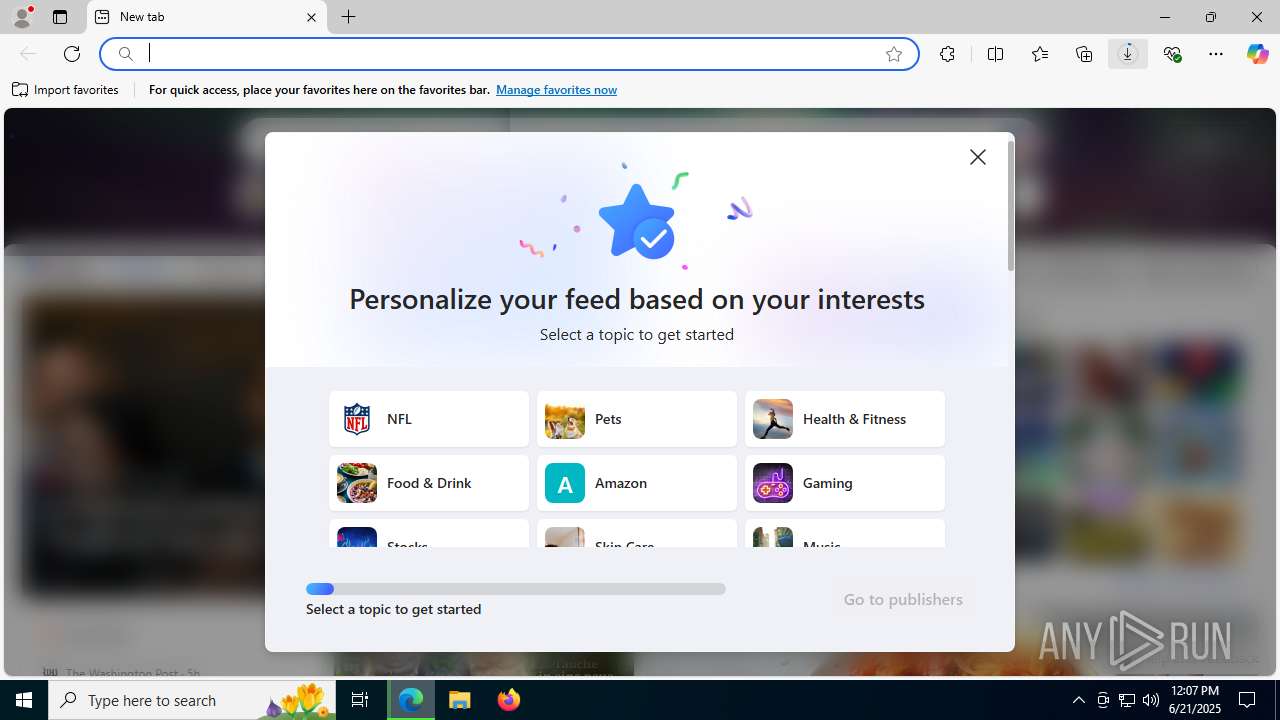Image resolution: width=1280 pixels, height=720 pixels.
Task: Click the taskbar search box
Action: 192,700
